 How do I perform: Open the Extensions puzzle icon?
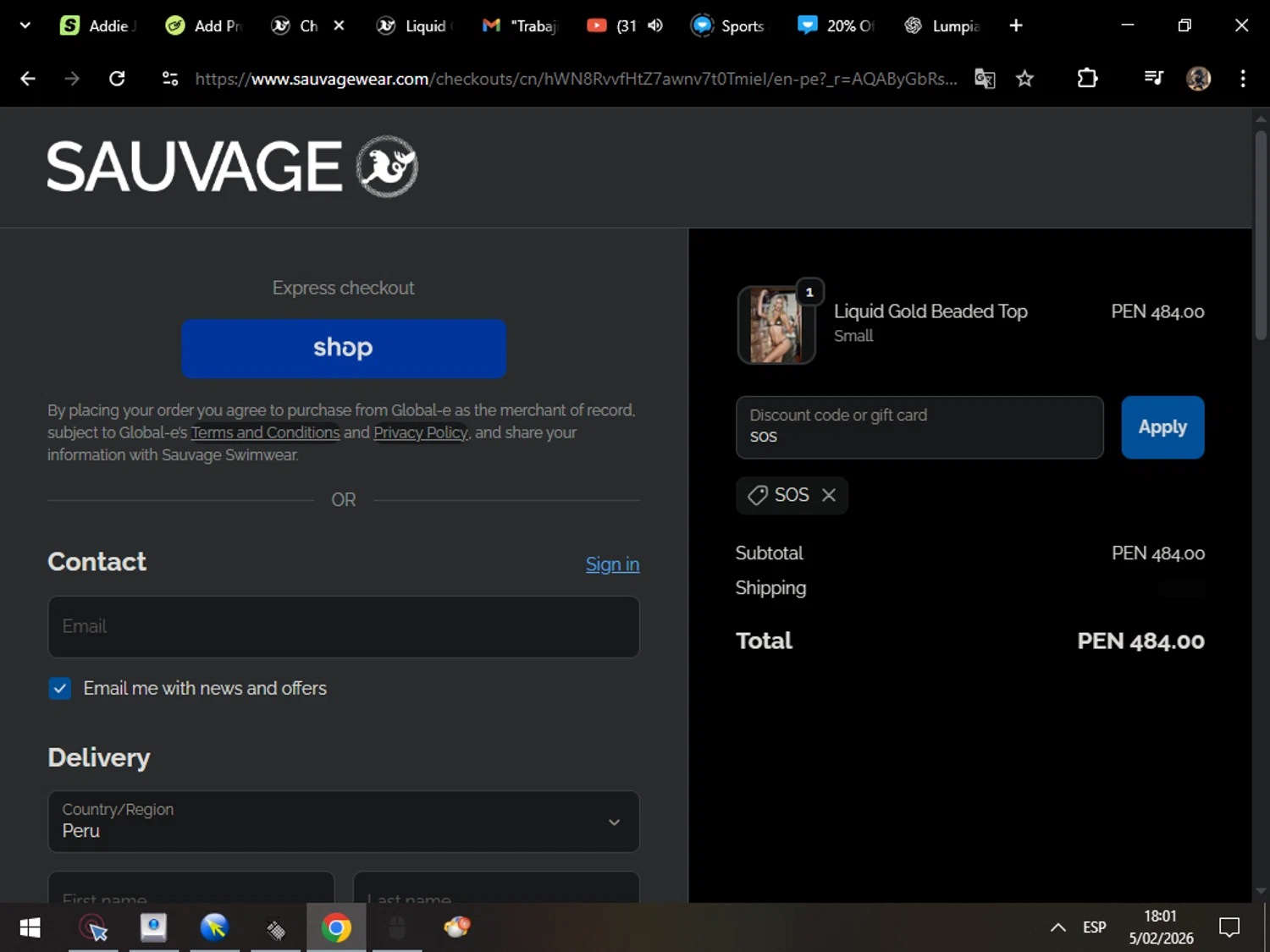click(1087, 79)
